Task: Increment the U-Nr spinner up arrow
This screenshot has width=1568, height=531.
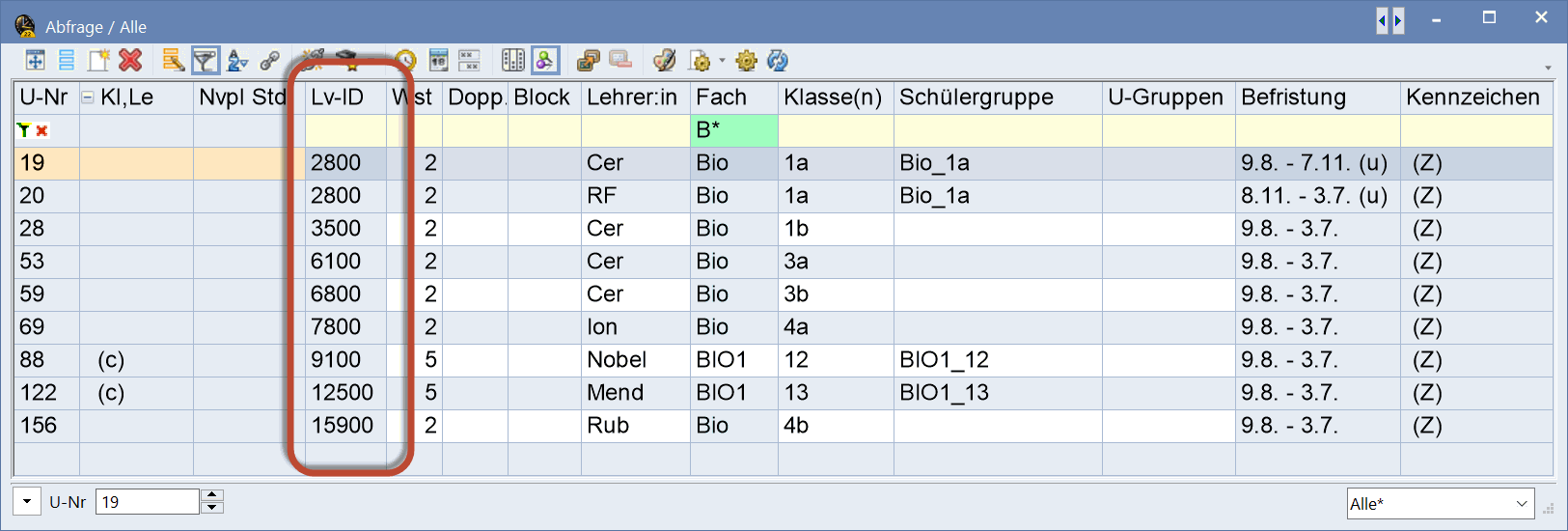Action: coord(212,495)
